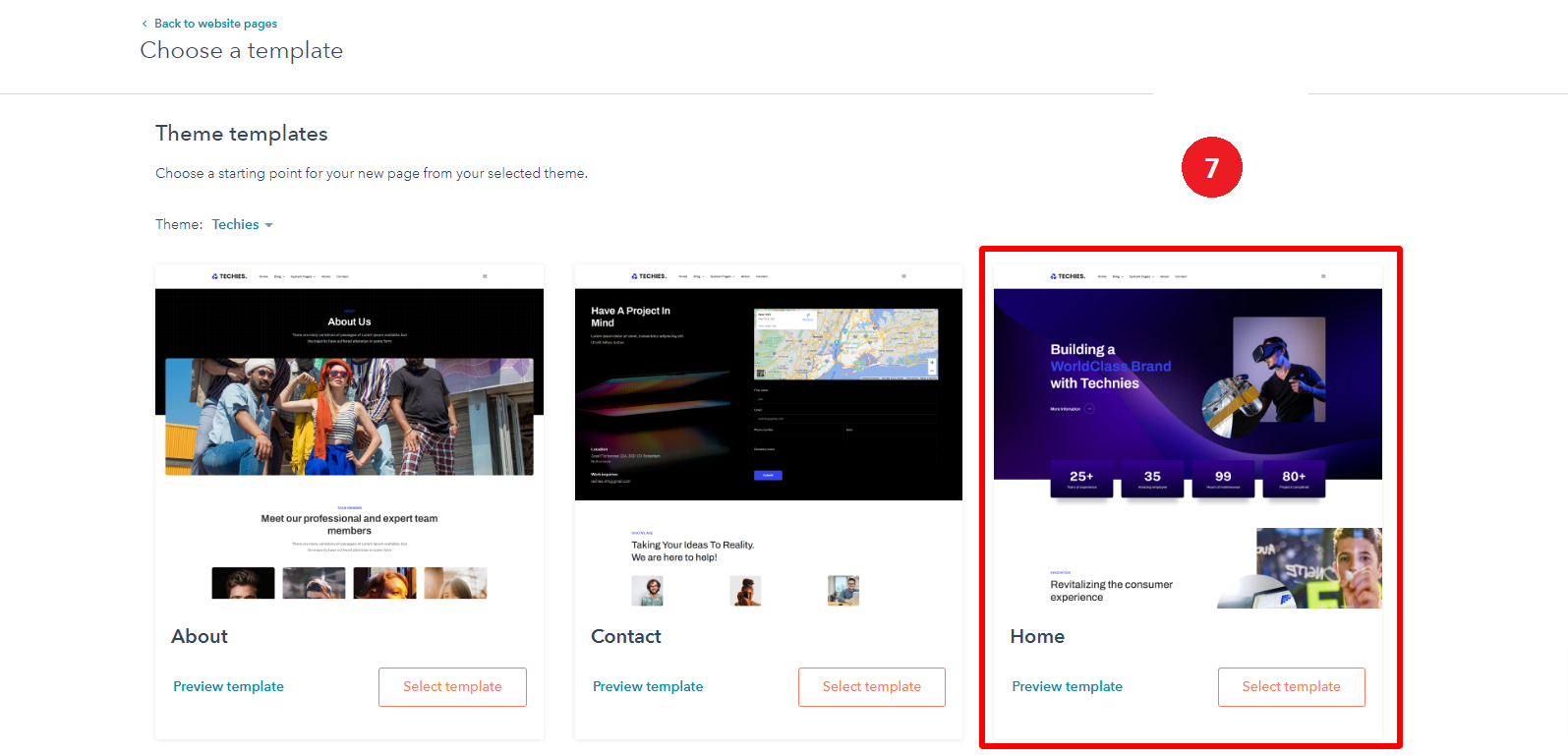The width and height of the screenshot is (1568, 756).
Task: Click the back chevron arrow icon
Action: pos(145,24)
